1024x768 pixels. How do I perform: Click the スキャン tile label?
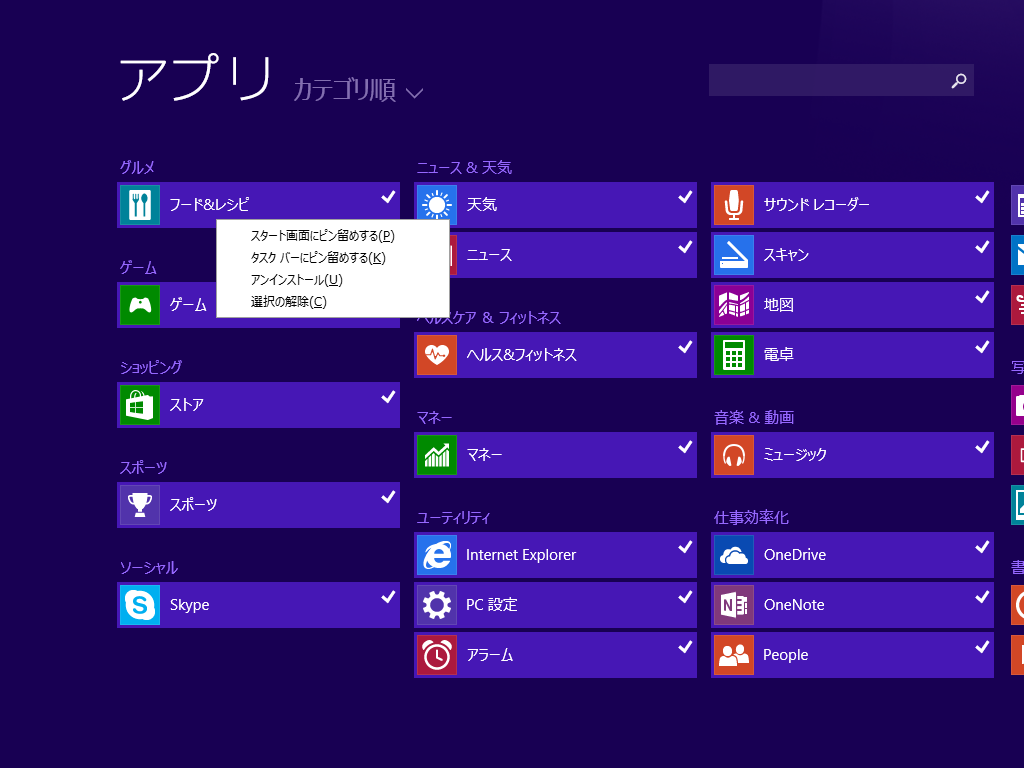pyautogui.click(x=786, y=255)
